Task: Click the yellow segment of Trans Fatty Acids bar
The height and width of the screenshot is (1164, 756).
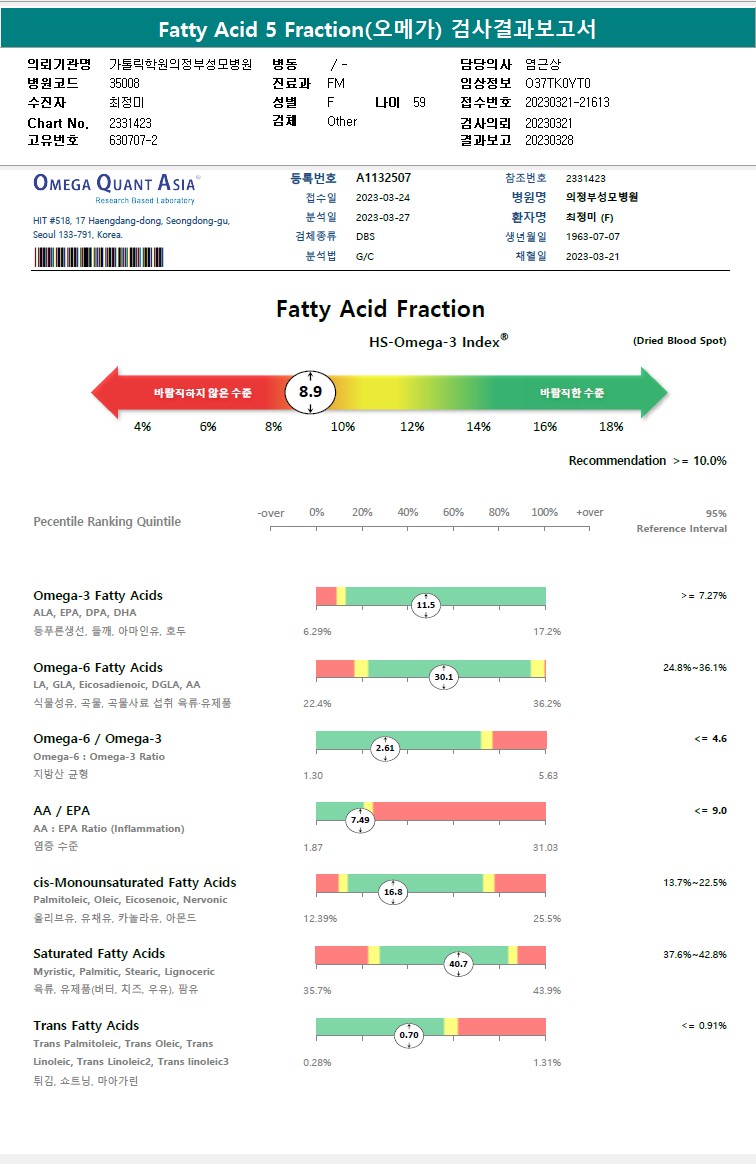Action: coord(451,1027)
